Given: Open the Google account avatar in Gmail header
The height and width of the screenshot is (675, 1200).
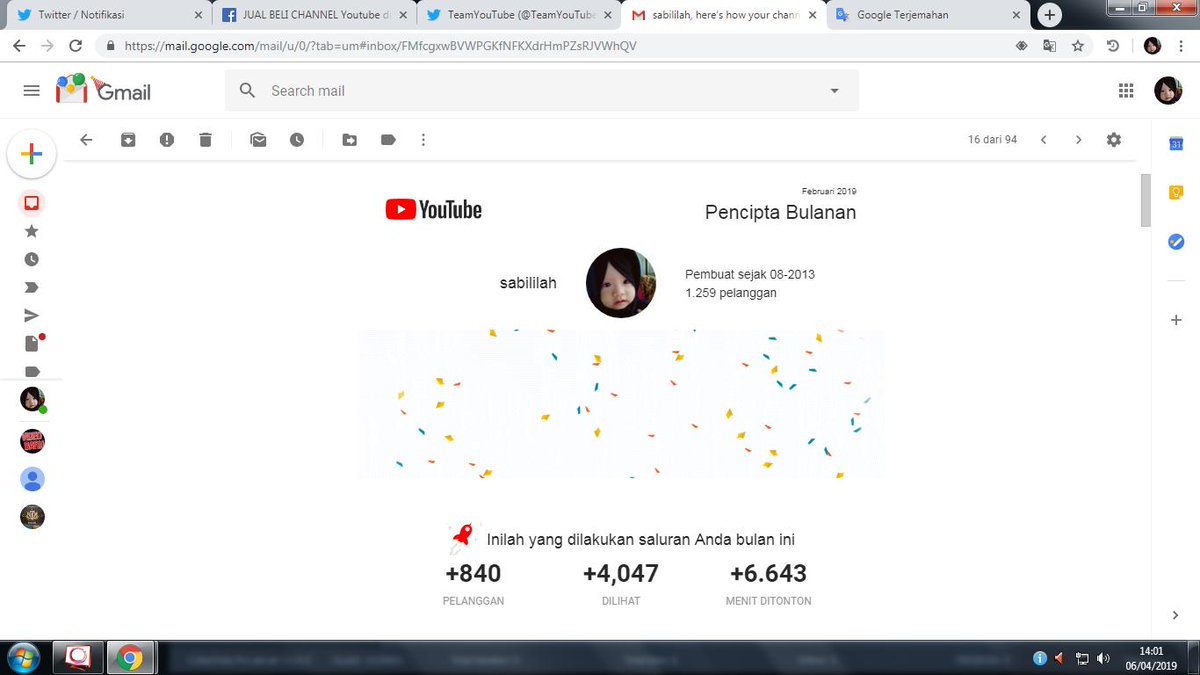Looking at the screenshot, I should tap(1168, 91).
